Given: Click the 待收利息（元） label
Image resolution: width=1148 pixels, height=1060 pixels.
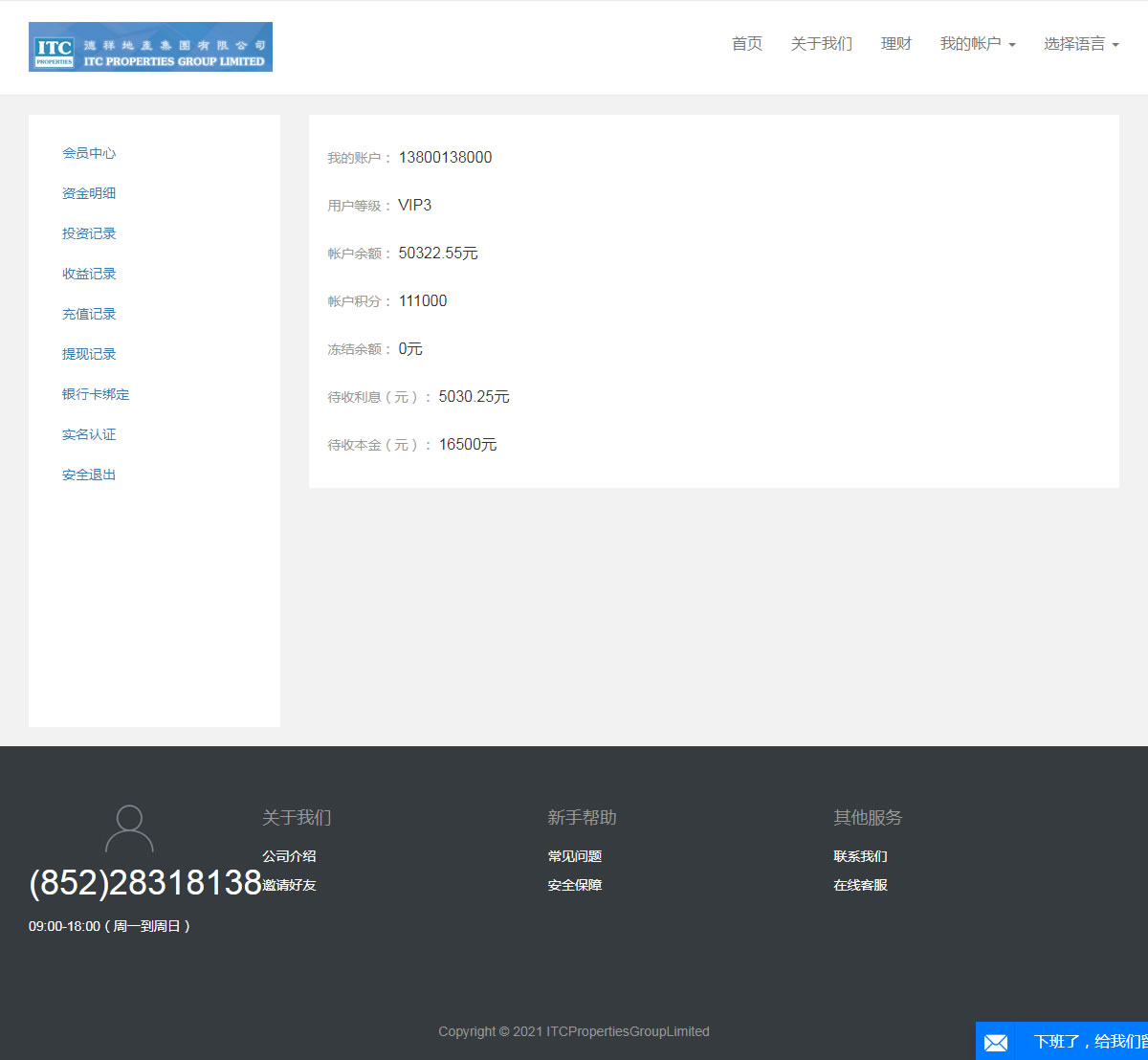Looking at the screenshot, I should [380, 397].
